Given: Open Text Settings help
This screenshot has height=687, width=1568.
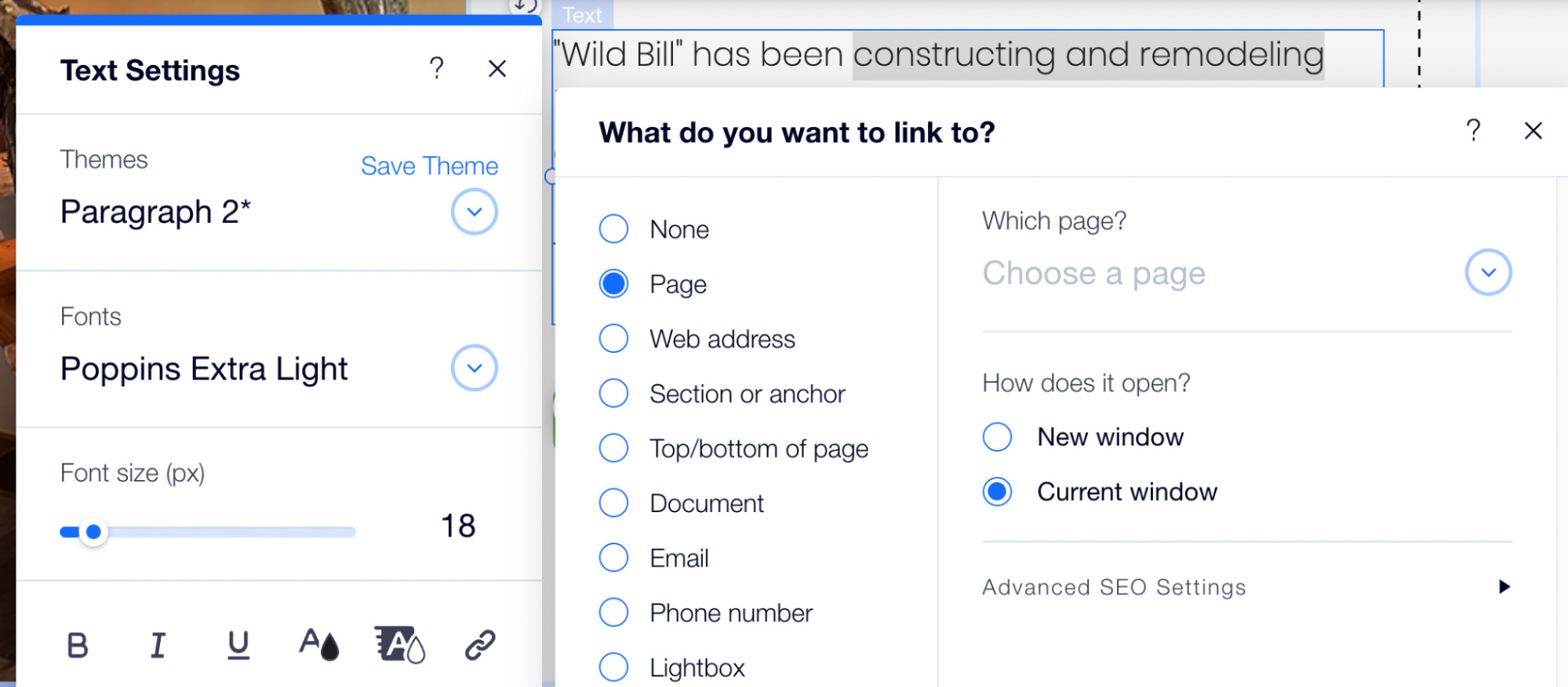Looking at the screenshot, I should [436, 69].
